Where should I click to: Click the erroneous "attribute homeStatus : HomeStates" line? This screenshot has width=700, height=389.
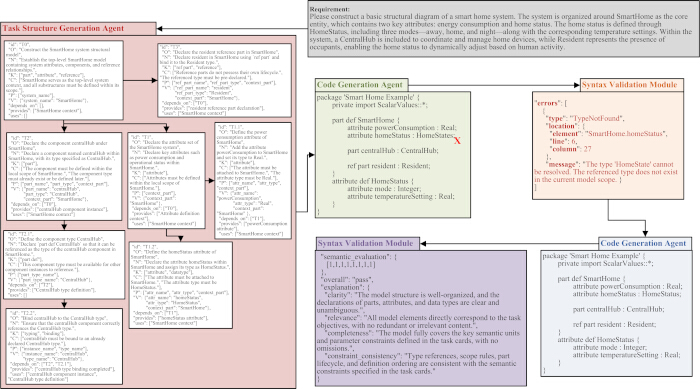pos(401,135)
